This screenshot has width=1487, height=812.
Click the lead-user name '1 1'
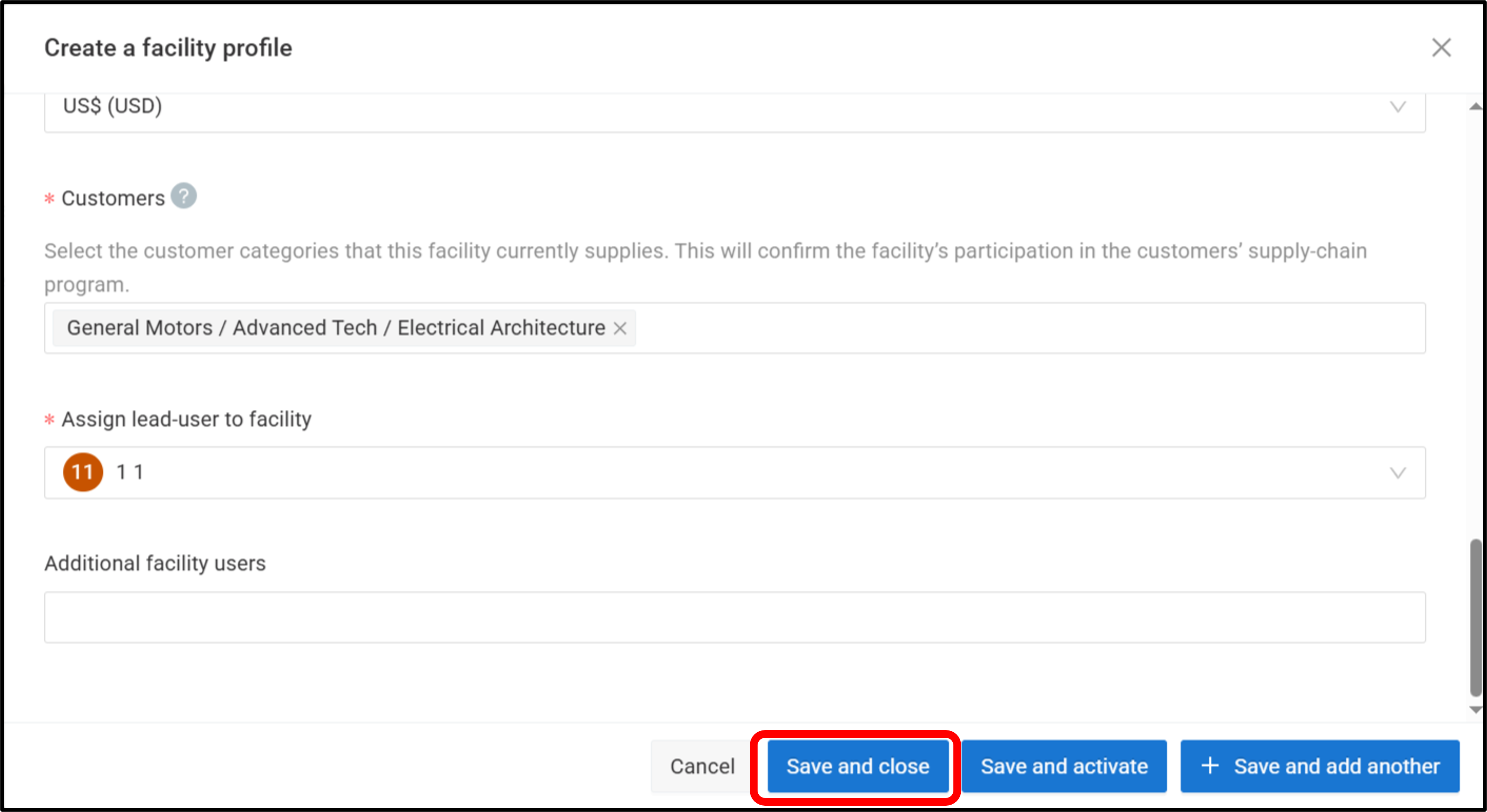(130, 472)
